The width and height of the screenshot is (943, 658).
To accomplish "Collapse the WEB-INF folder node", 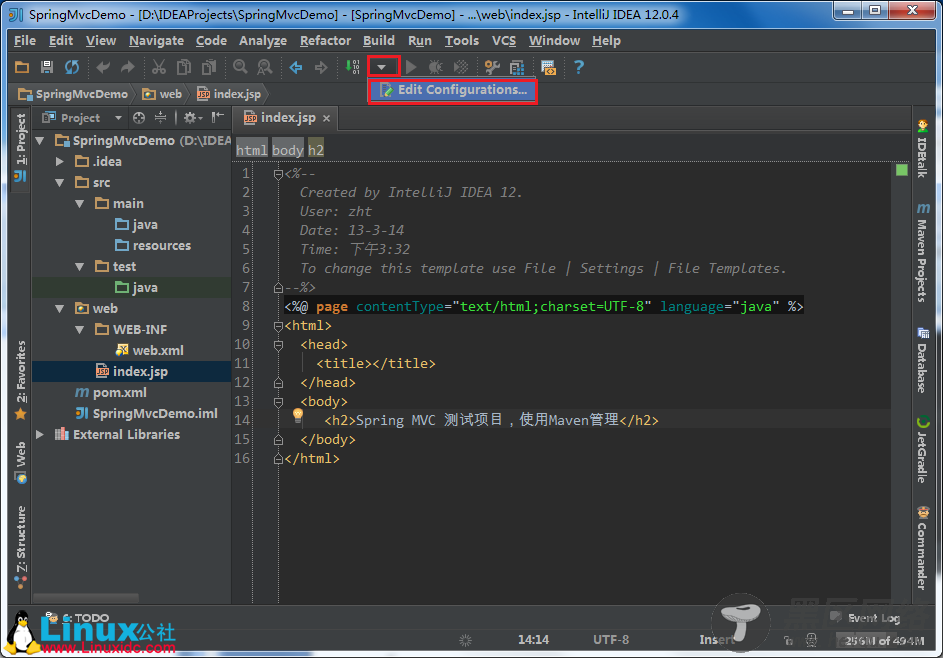I will (79, 330).
